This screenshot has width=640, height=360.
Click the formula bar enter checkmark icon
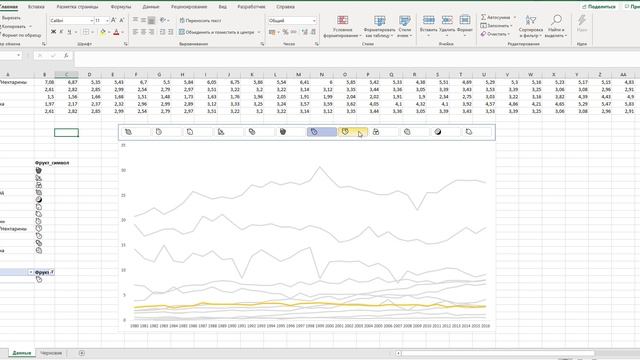(x=53, y=56)
